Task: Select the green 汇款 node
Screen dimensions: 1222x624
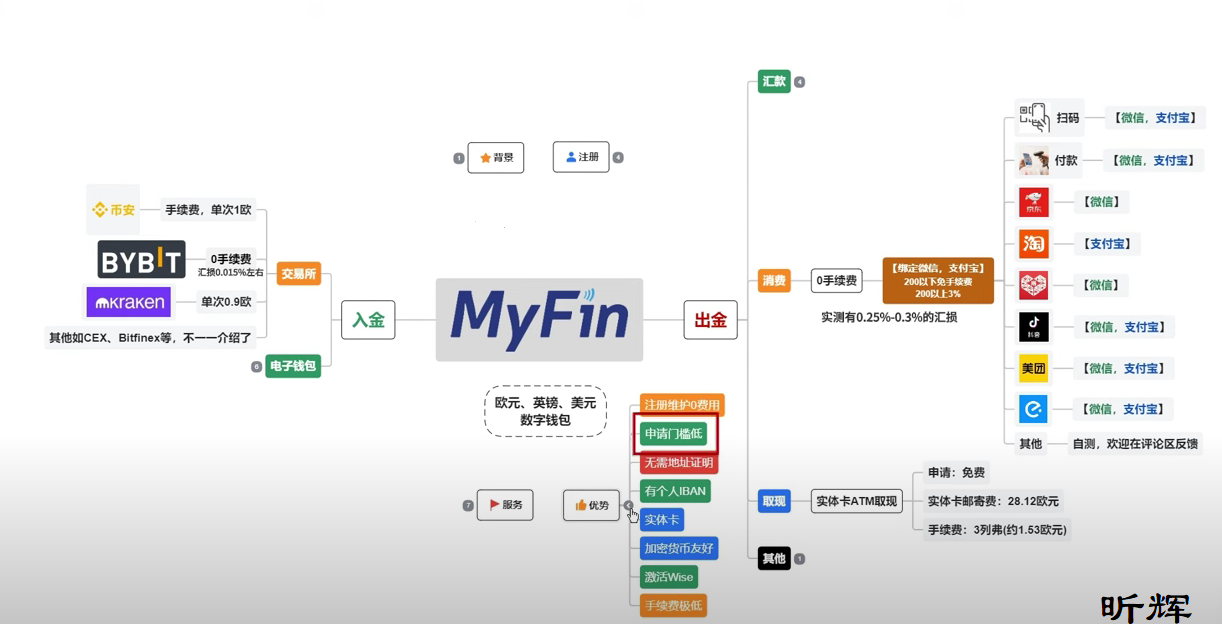Action: [774, 82]
